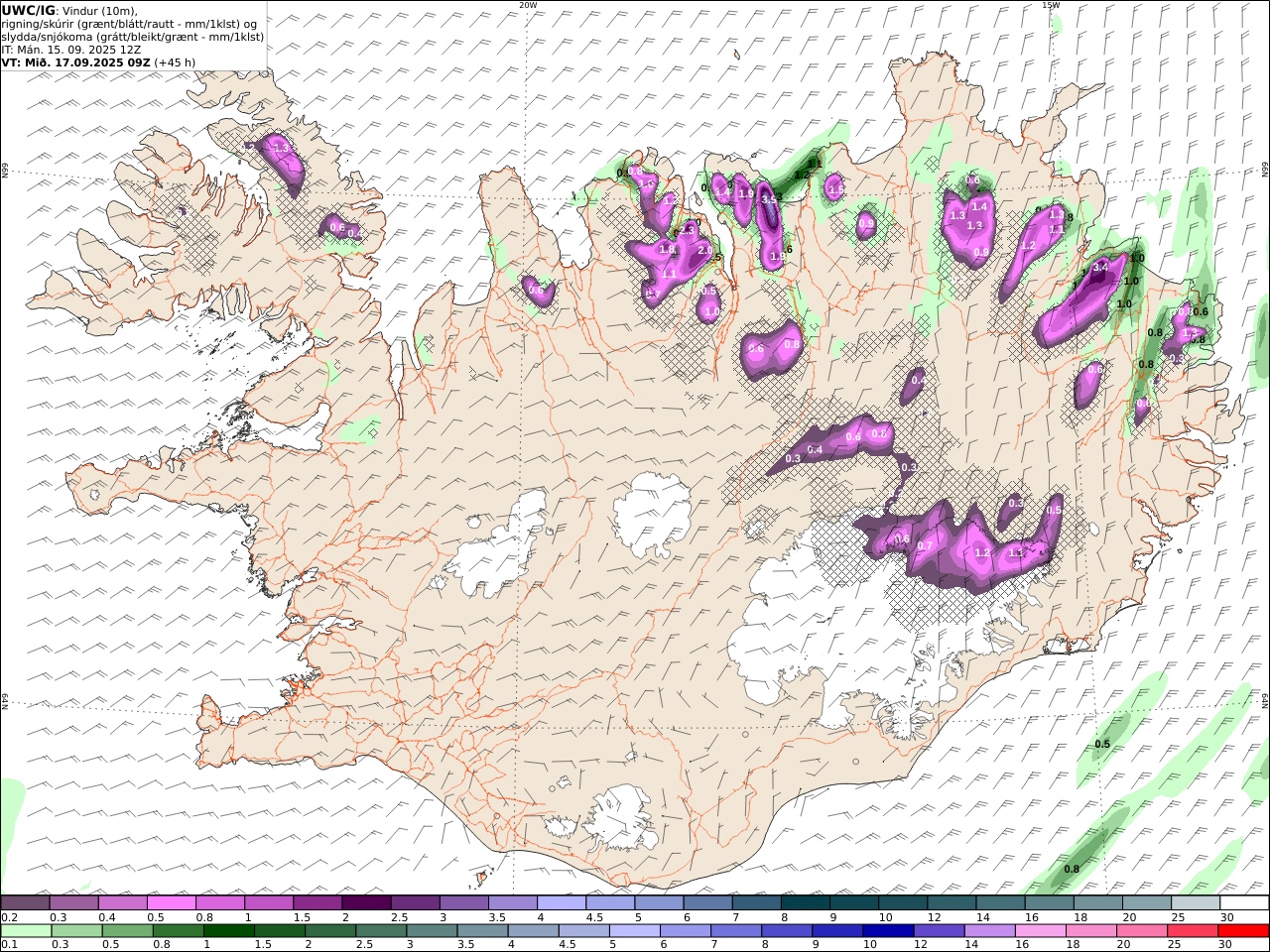This screenshot has width=1270, height=952.
Task: Click the UWC/IG title text
Action: (x=29, y=10)
